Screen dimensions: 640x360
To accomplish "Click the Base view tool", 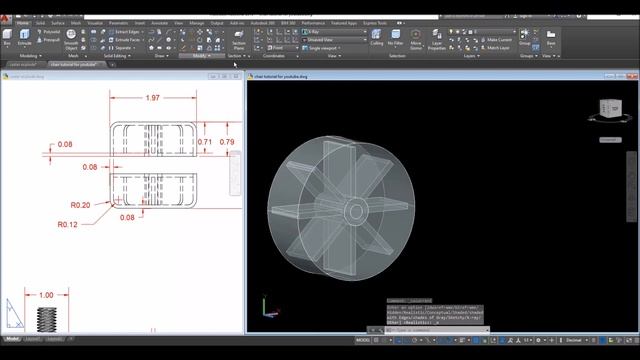I will pyautogui.click(x=551, y=37).
